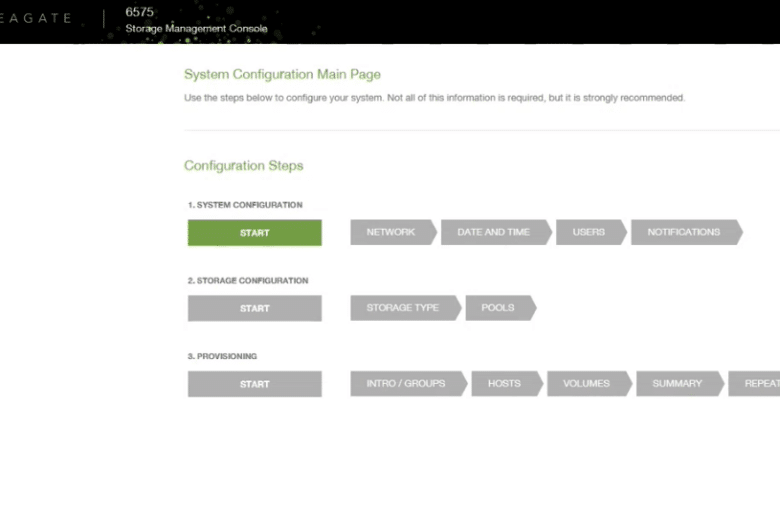
Task: Select the Date and Time step
Action: (x=496, y=232)
